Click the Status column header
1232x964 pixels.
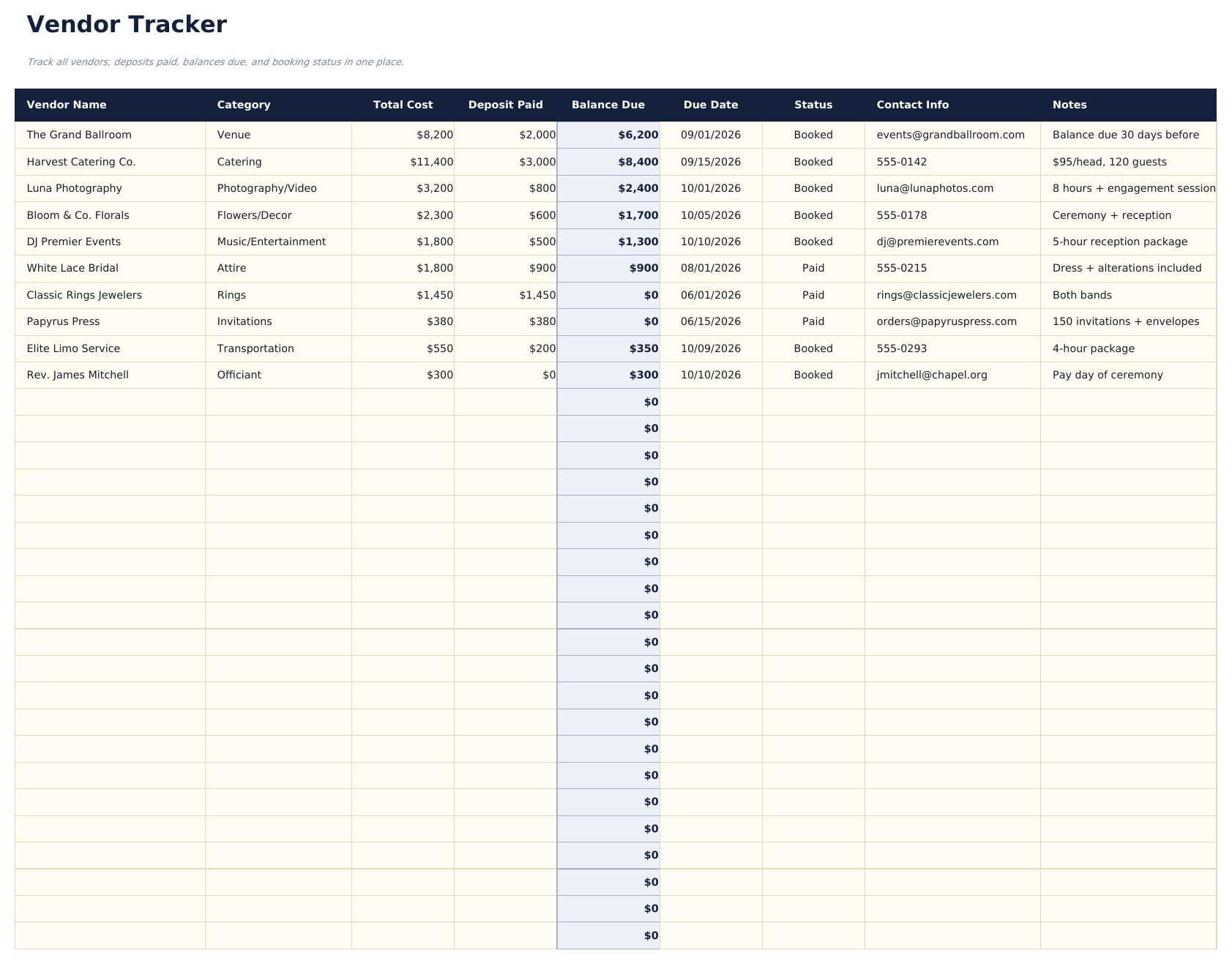click(813, 105)
